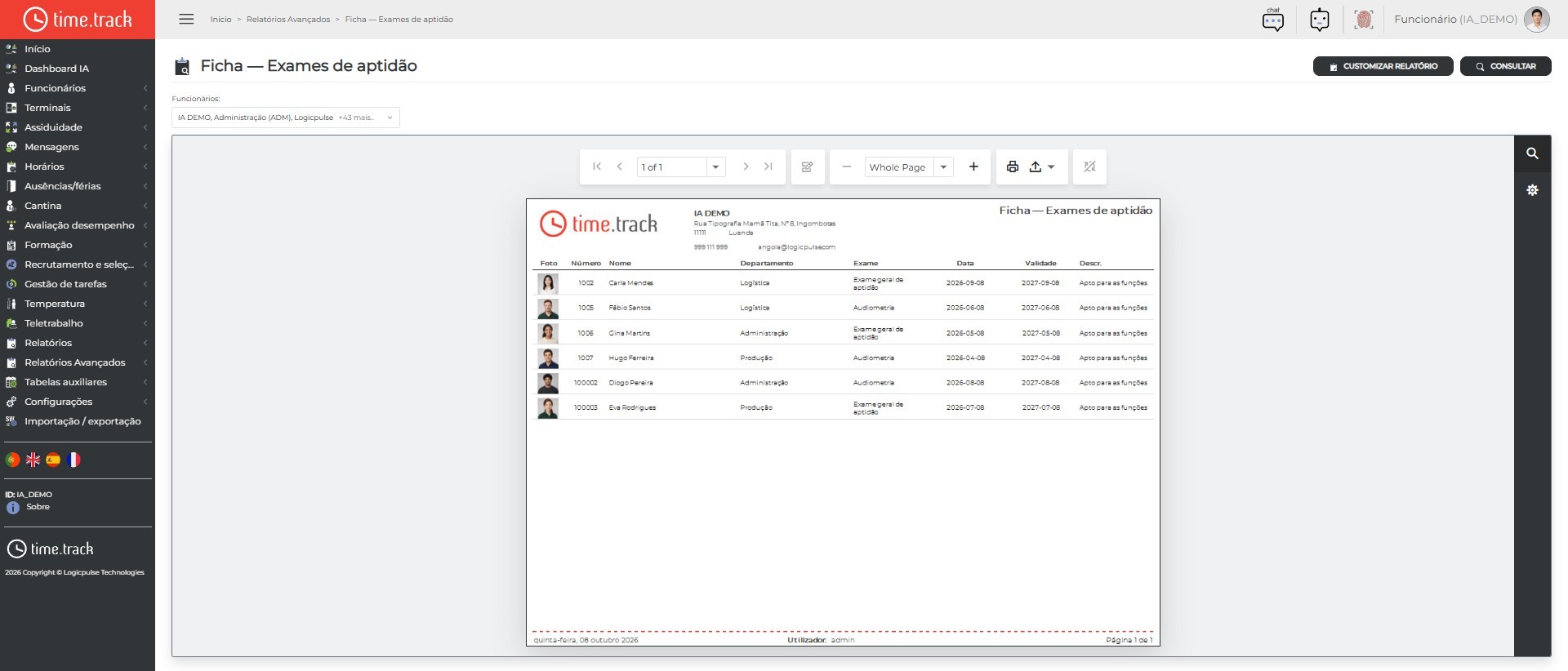Expand the Configurações sidebar menu
Viewport: 1568px width, 671px height.
[78, 402]
